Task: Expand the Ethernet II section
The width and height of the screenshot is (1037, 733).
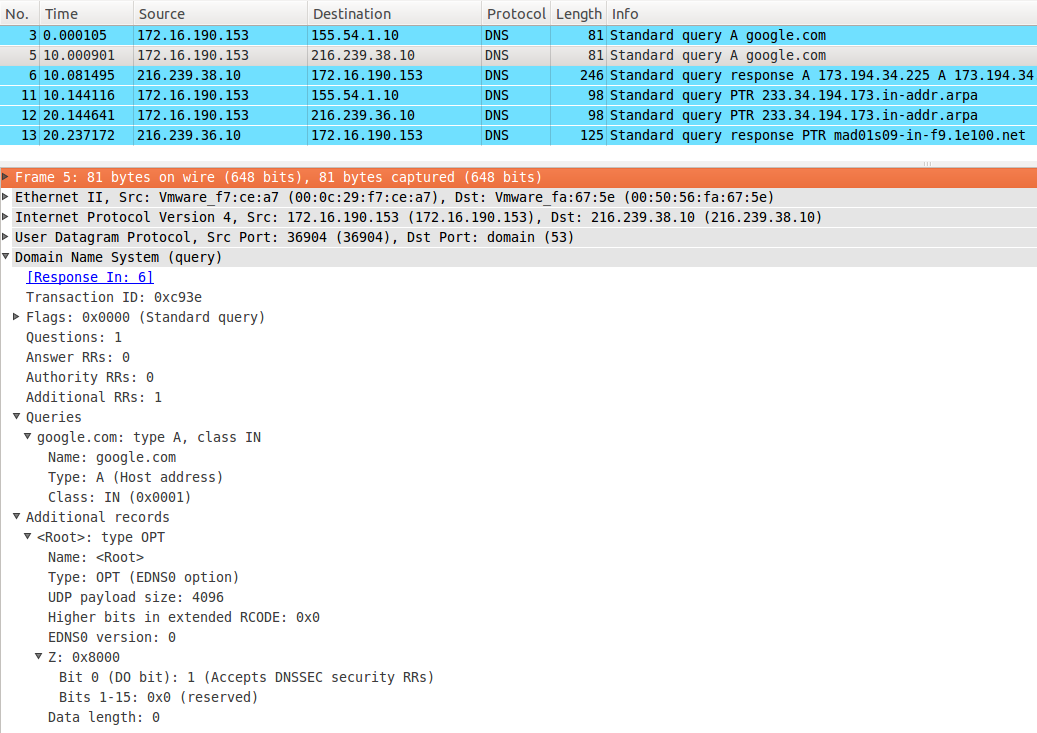Action: [x=6, y=196]
